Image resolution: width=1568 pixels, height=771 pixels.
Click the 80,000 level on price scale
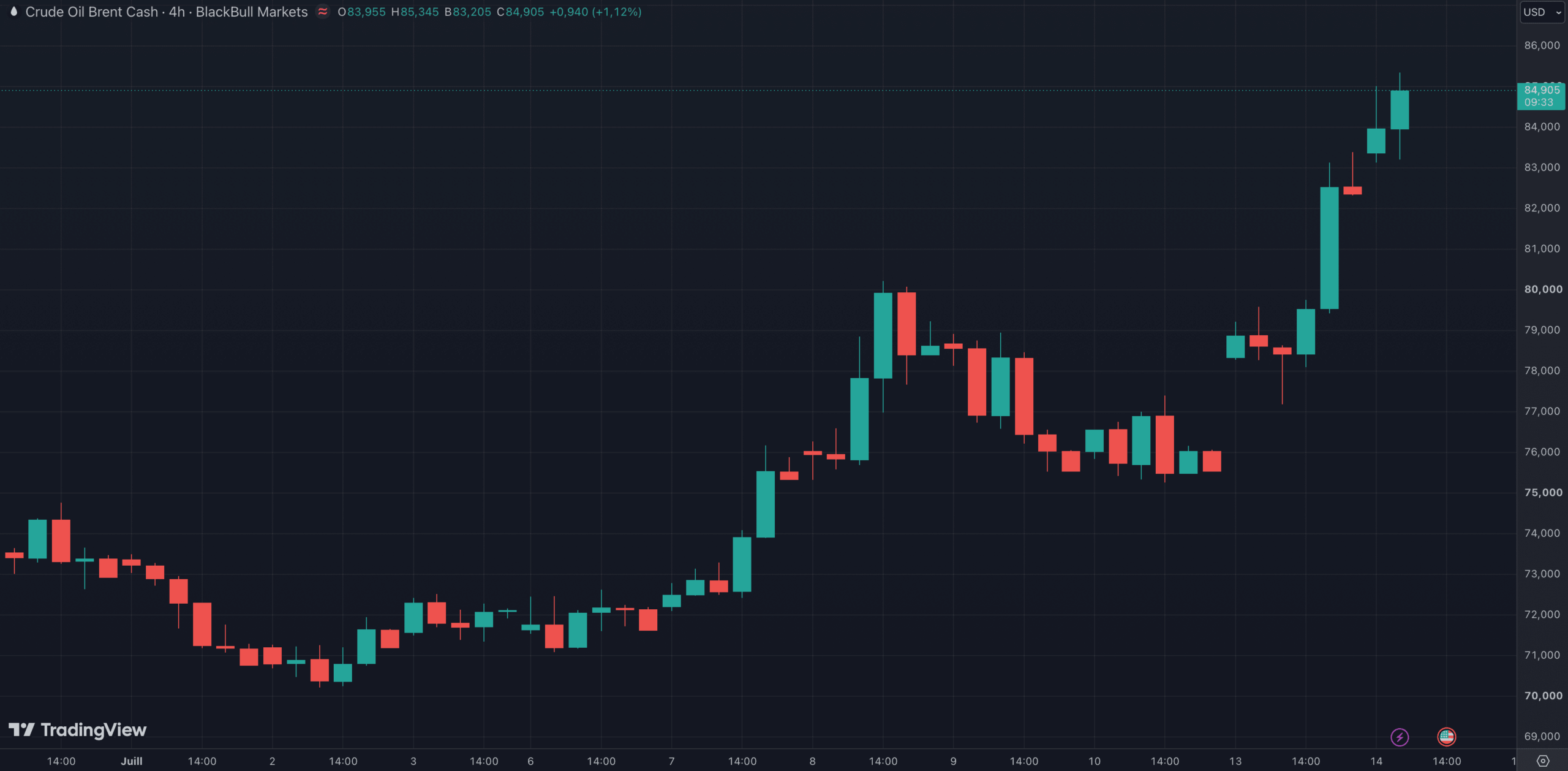tap(1543, 289)
